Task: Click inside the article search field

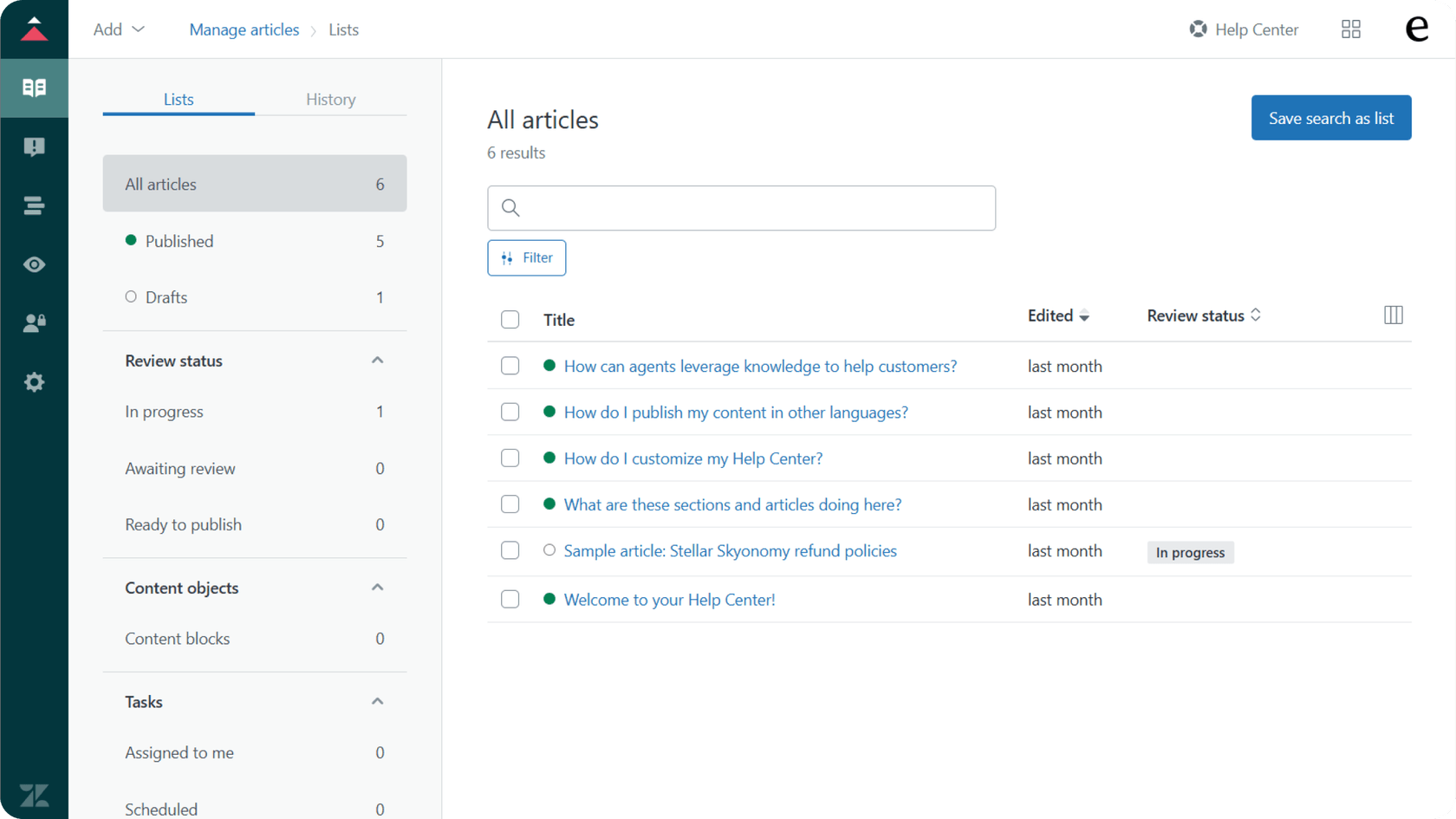Action: point(741,208)
